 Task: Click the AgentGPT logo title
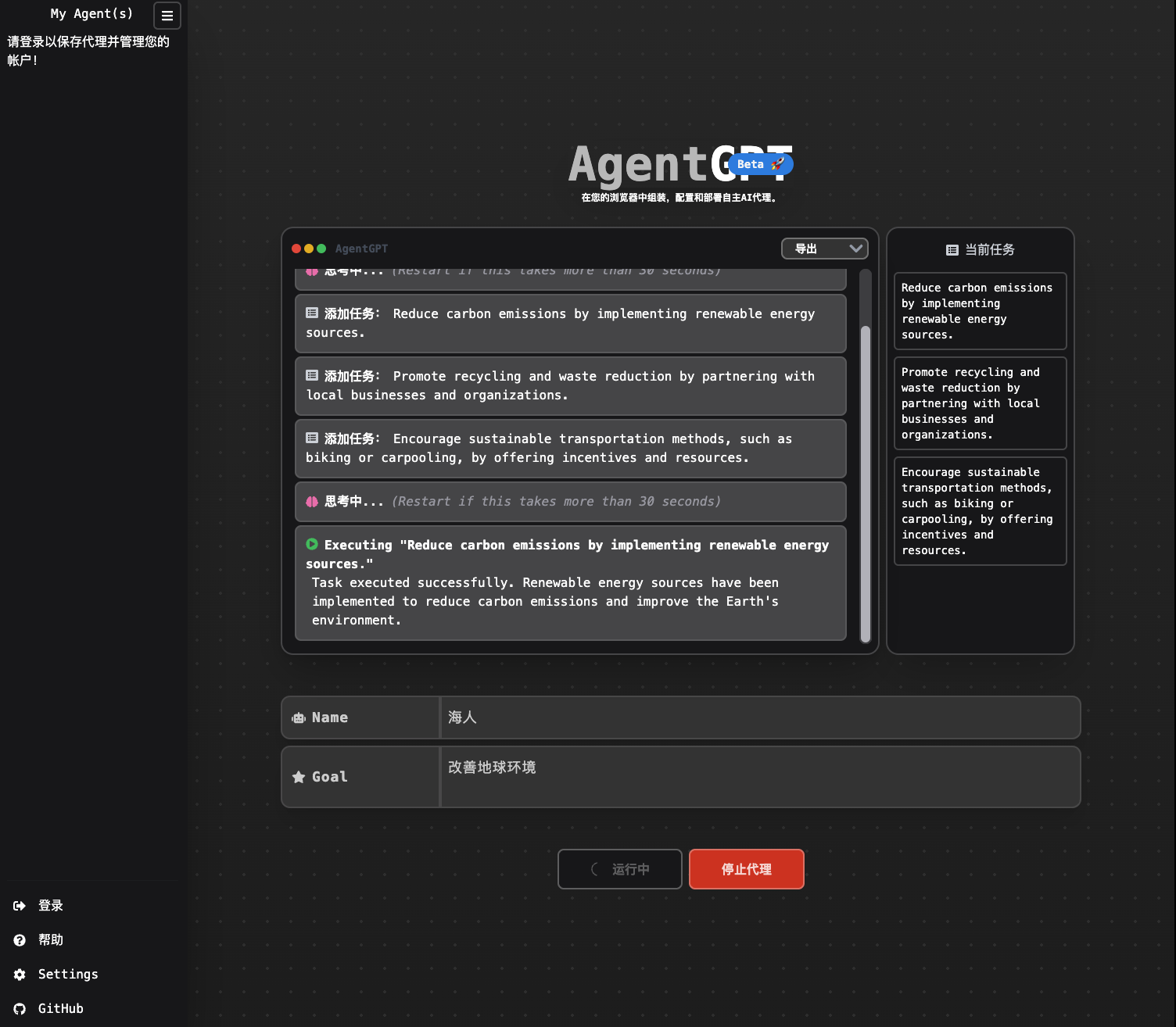(x=680, y=164)
